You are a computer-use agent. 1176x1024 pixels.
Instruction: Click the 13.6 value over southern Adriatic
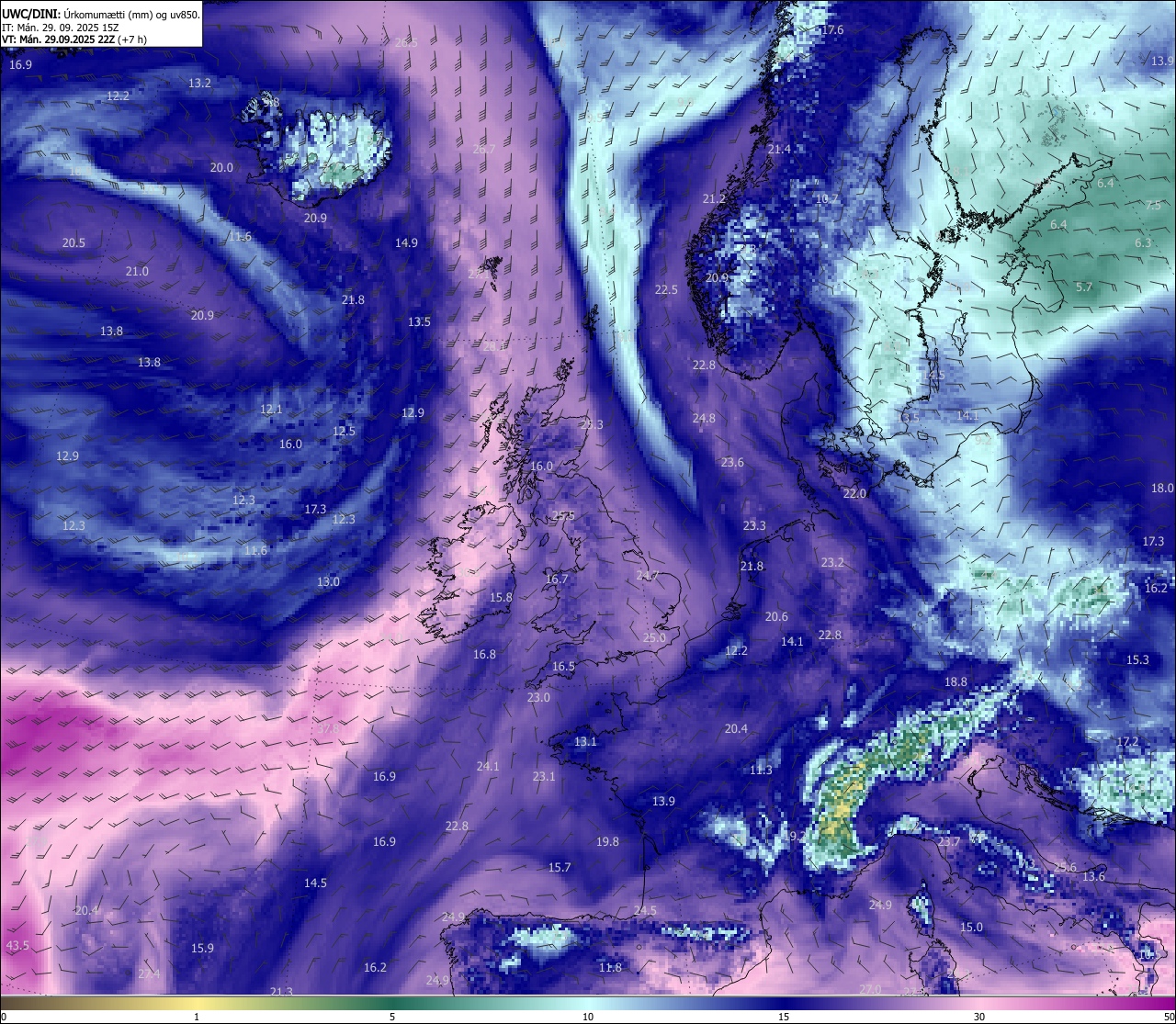pyautogui.click(x=1093, y=876)
